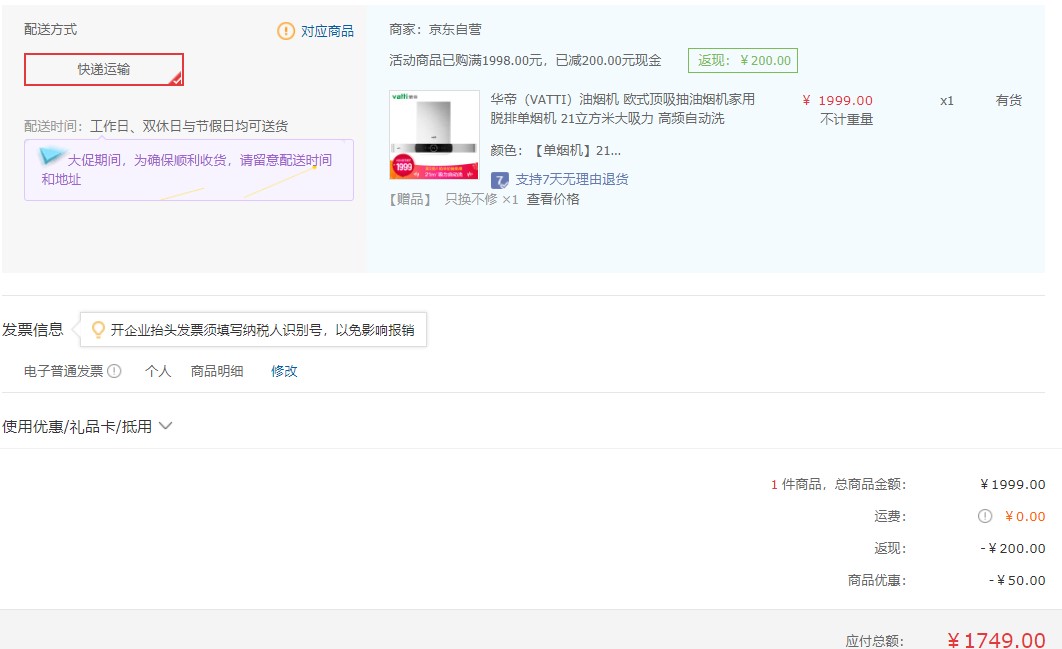Select the 快递运输 delivery option
1062x649 pixels.
(104, 69)
